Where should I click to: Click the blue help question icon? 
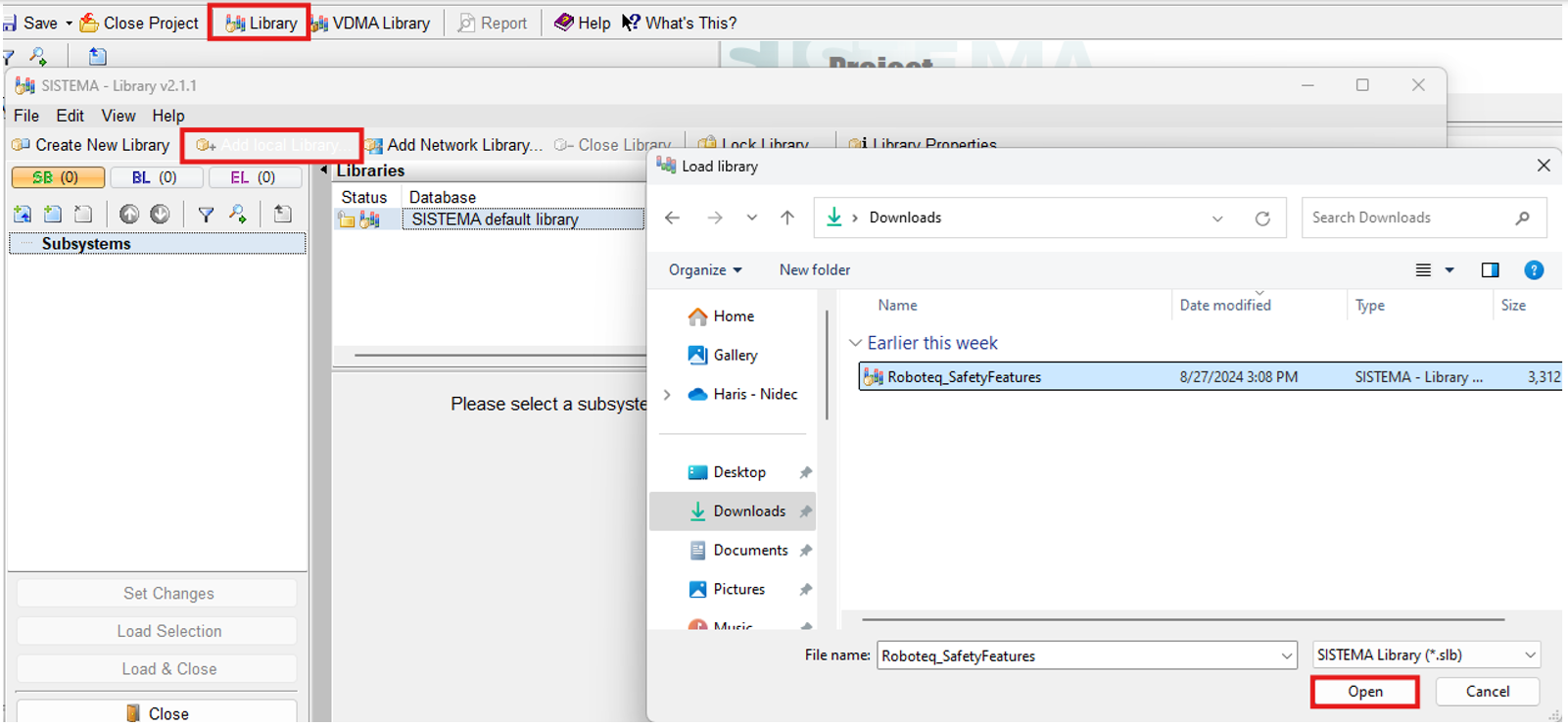(1534, 270)
